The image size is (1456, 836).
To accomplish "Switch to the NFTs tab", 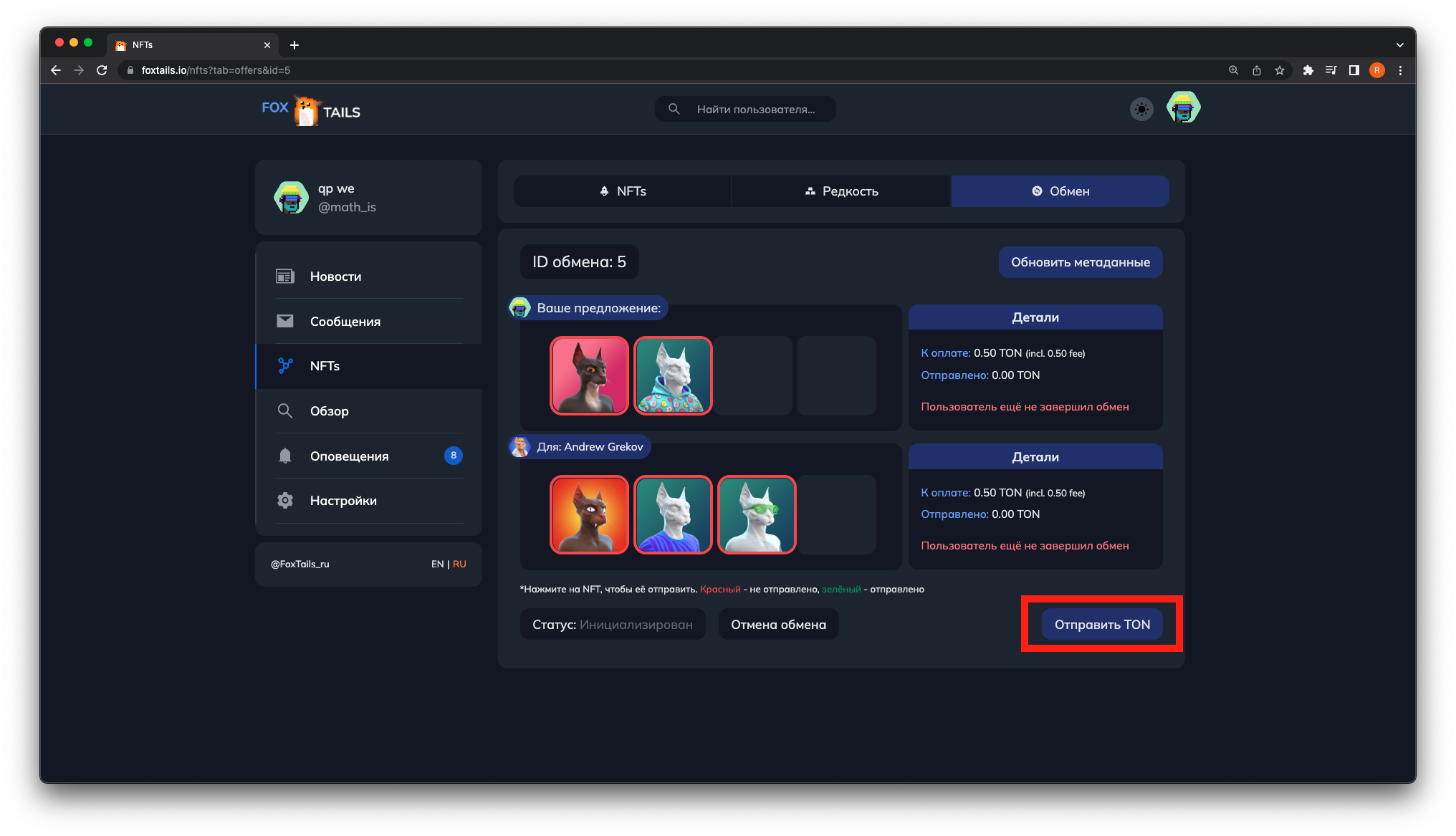I will click(622, 191).
